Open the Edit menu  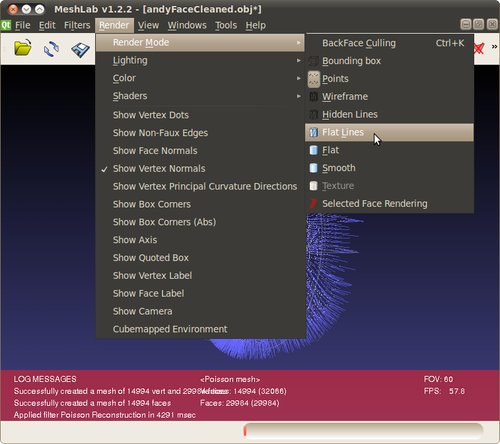pos(47,25)
